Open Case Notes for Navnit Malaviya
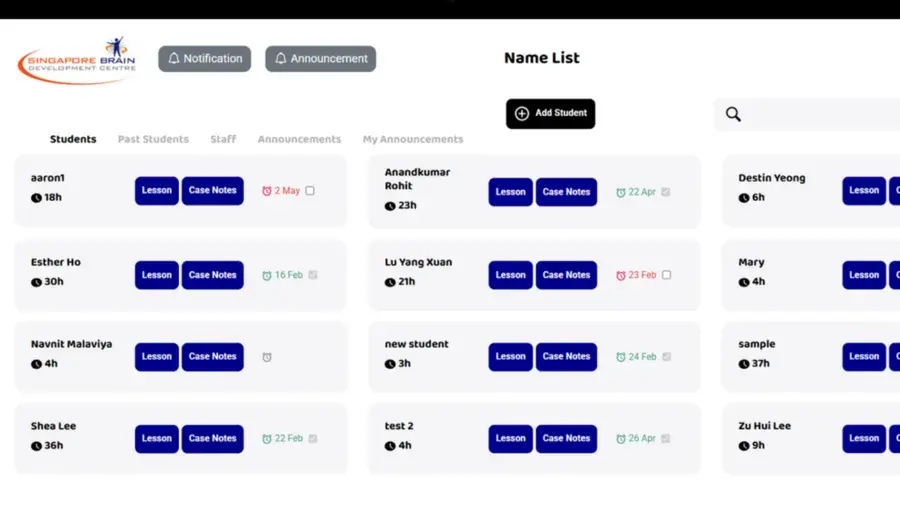The width and height of the screenshot is (900, 526). 212,357
